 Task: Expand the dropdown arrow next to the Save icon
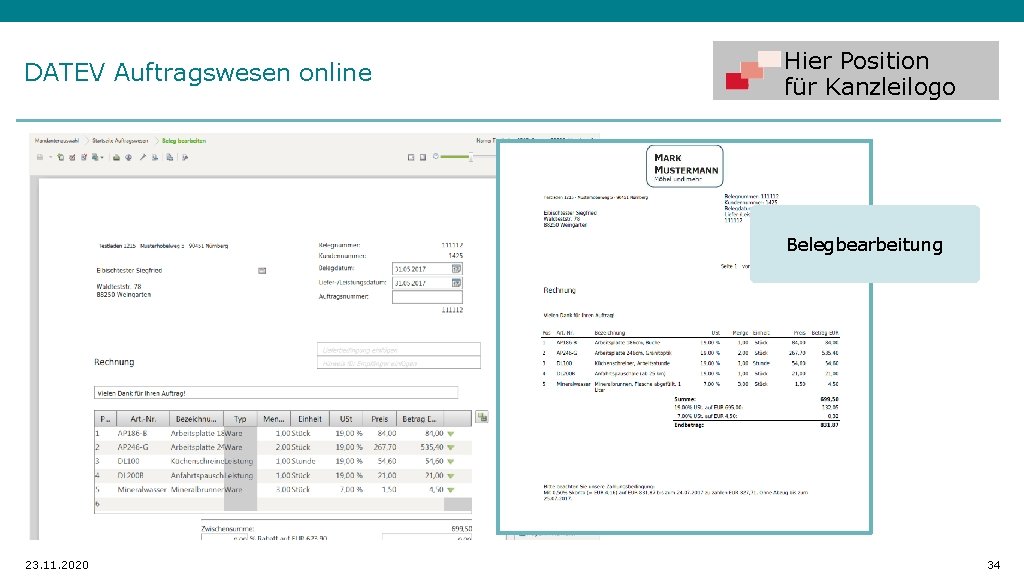click(x=50, y=157)
